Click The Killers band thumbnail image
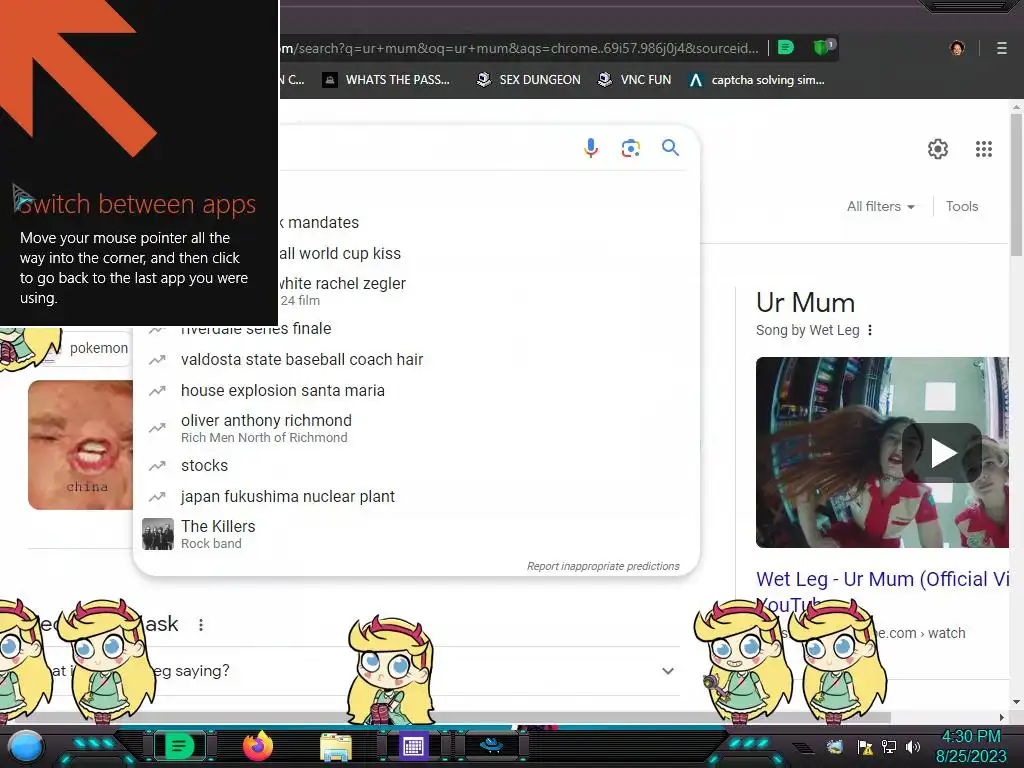The width and height of the screenshot is (1024, 768). (158, 534)
